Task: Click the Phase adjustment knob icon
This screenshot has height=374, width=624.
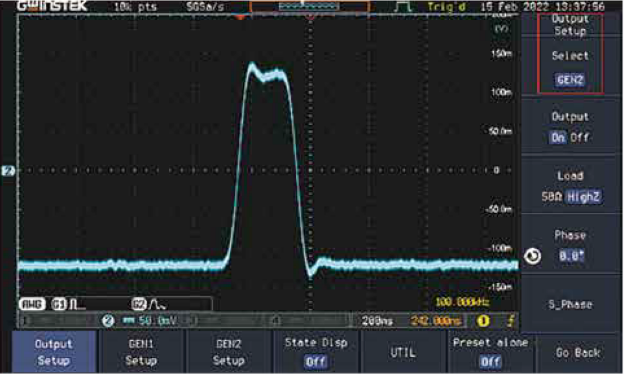Action: 532,256
